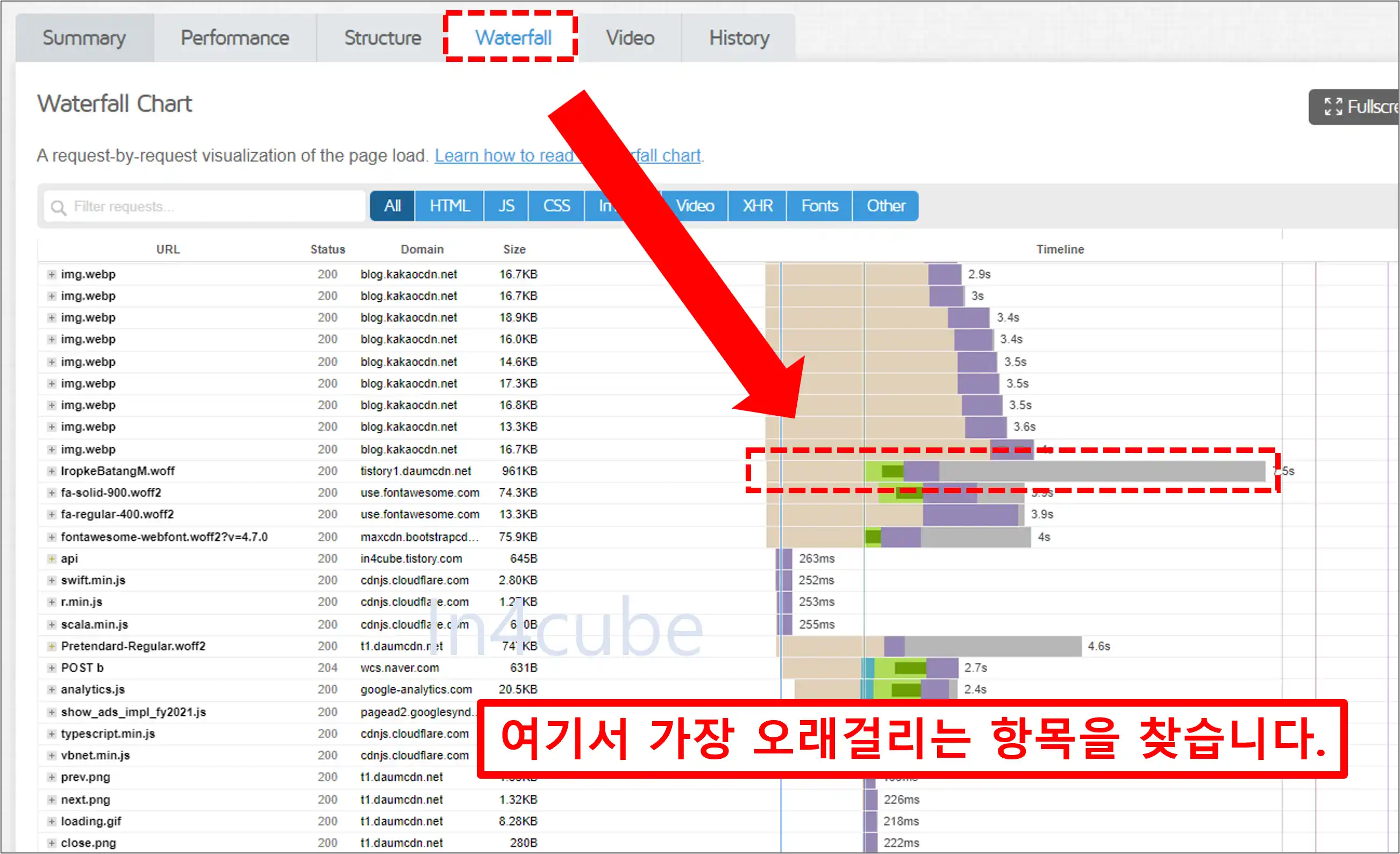Click the Timeline column header
The width and height of the screenshot is (1400, 854).
tap(1060, 249)
